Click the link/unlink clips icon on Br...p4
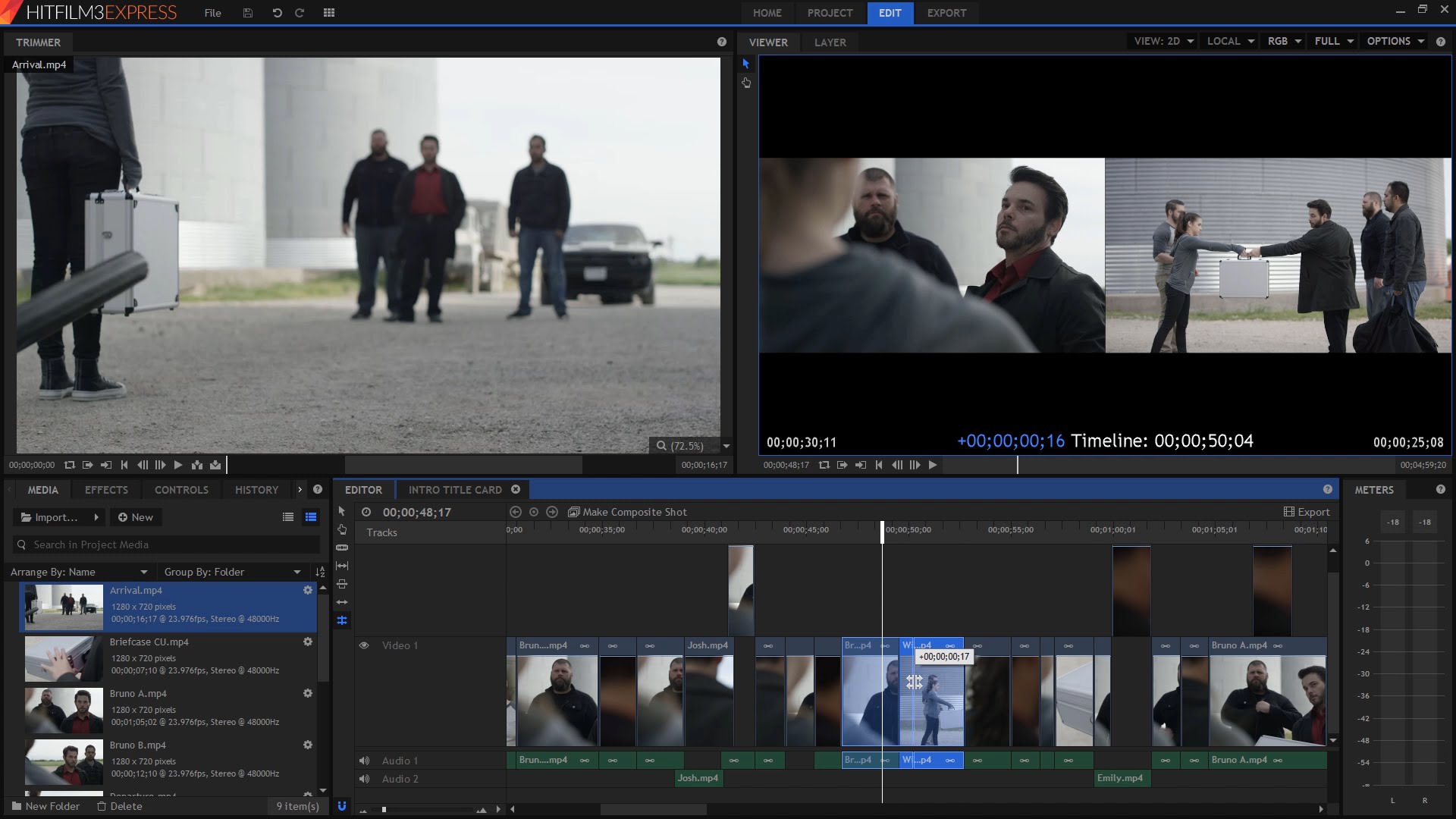1456x819 pixels. [x=884, y=645]
